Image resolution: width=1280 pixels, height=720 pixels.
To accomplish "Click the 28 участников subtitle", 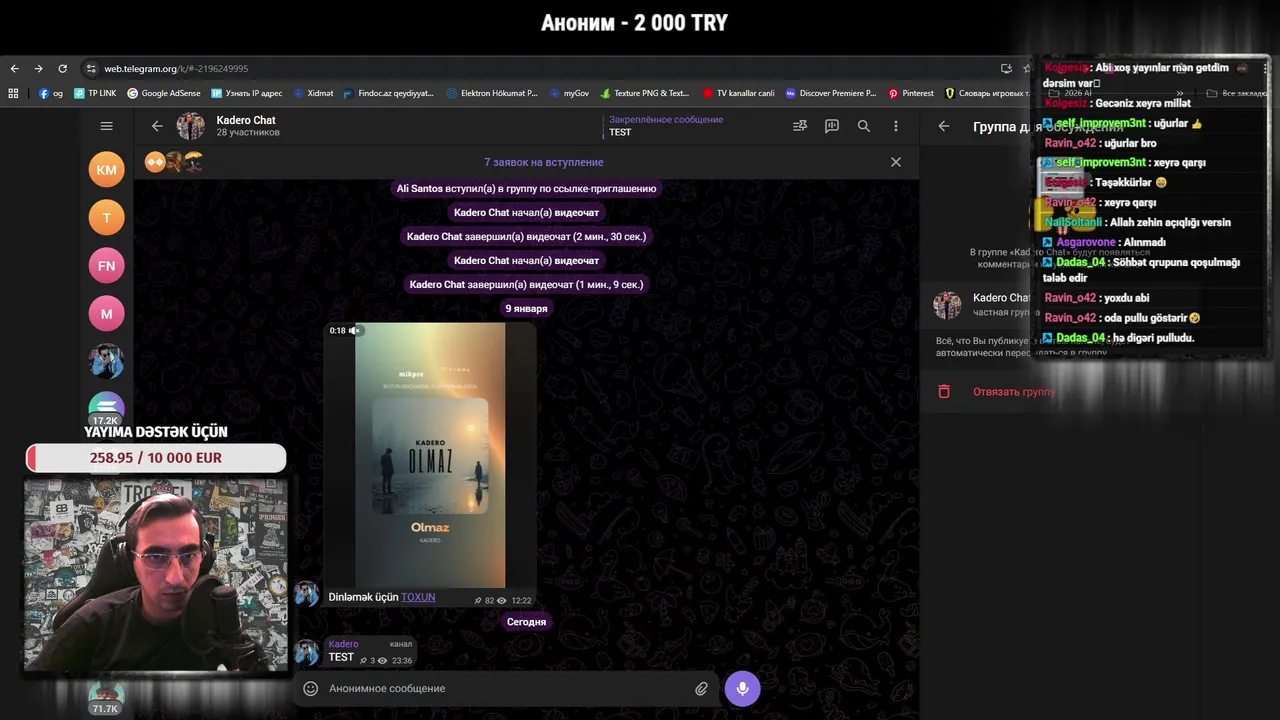I will coord(248,133).
